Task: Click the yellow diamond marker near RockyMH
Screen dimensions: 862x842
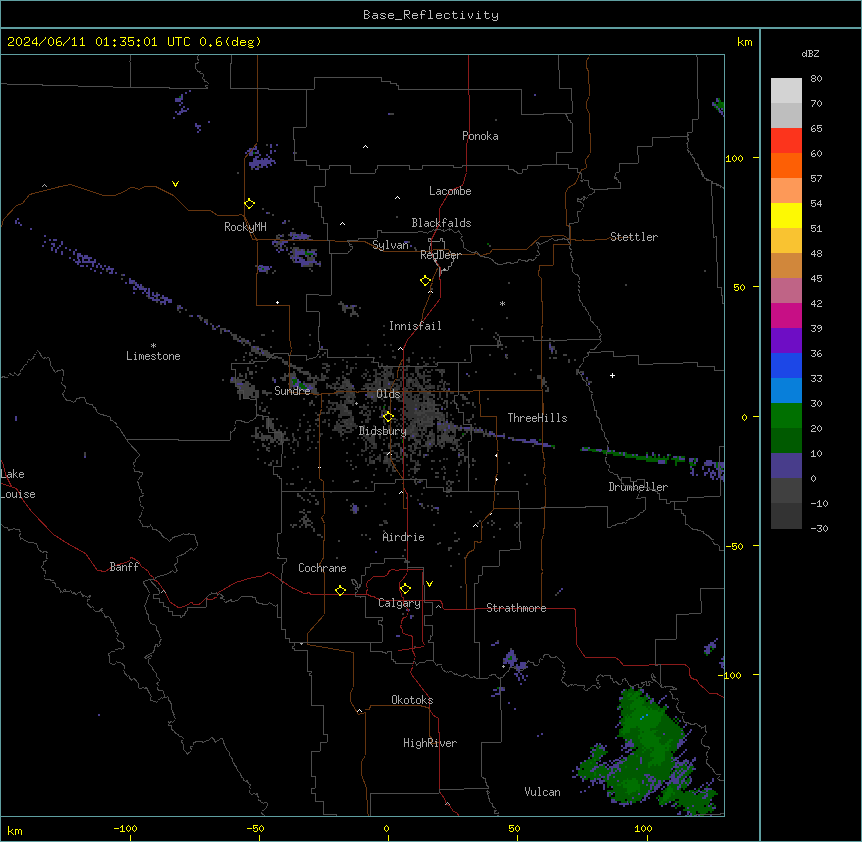Action: (x=249, y=203)
